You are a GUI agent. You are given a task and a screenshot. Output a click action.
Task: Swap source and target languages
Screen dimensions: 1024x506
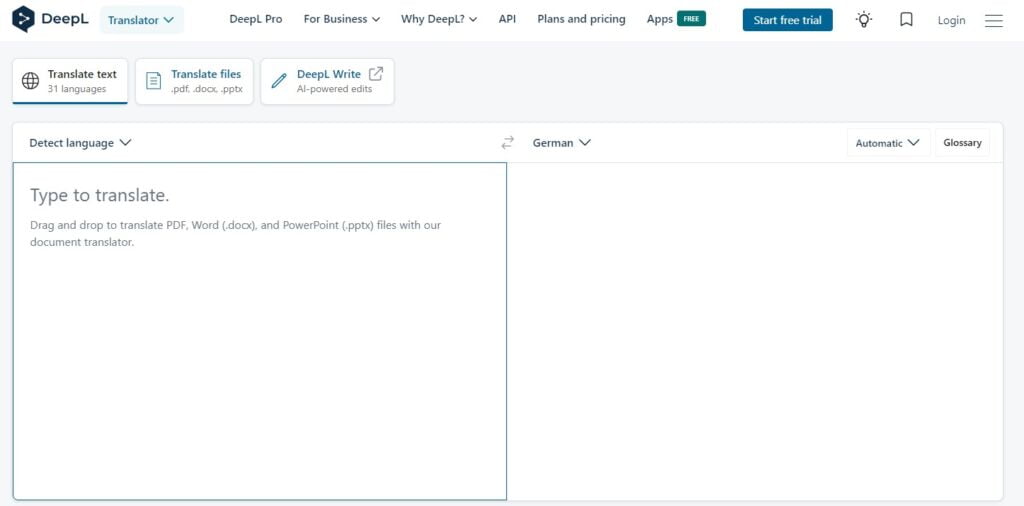[x=508, y=143]
